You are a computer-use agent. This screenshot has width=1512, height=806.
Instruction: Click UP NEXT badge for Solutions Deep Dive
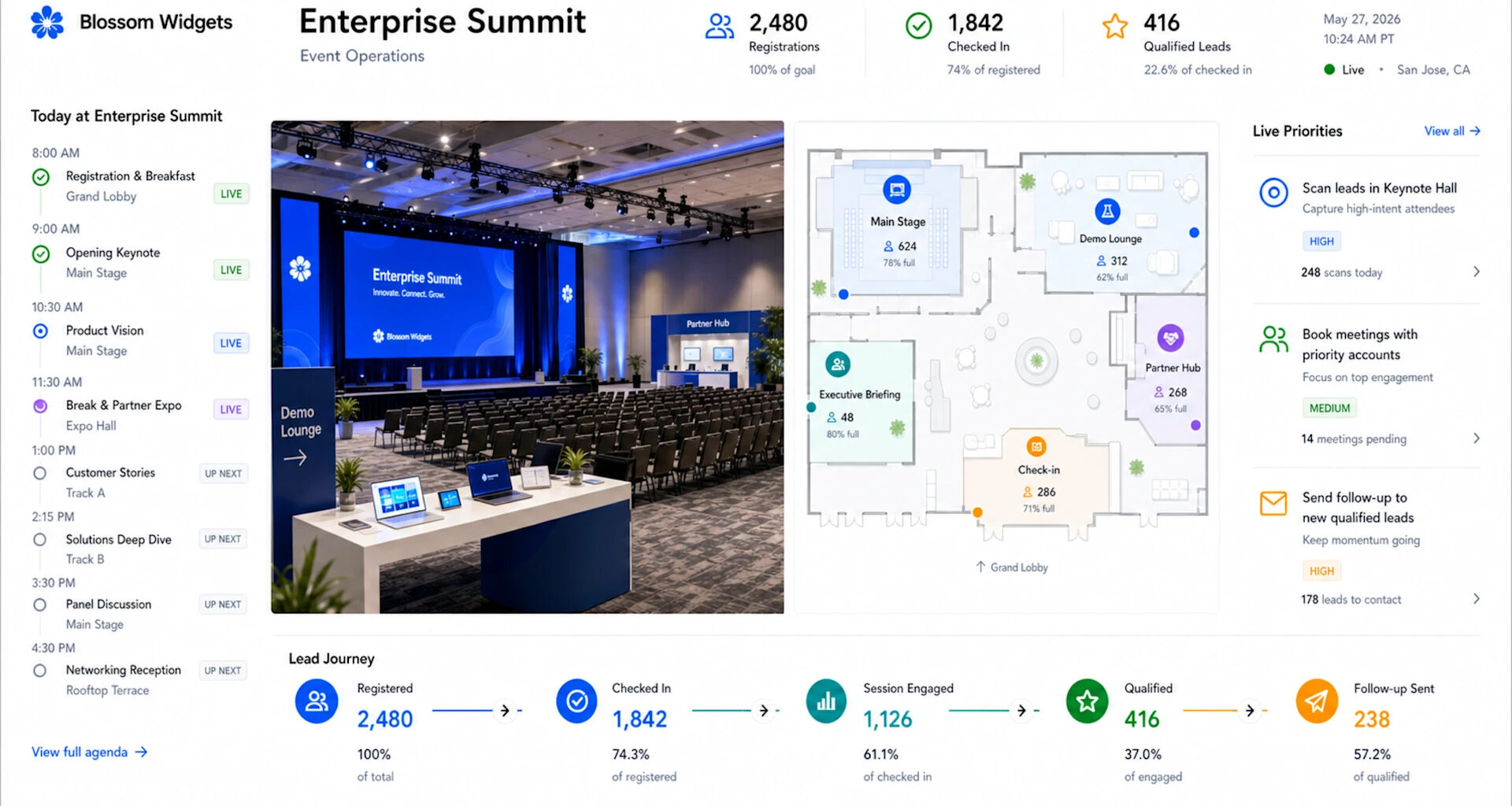tap(223, 539)
